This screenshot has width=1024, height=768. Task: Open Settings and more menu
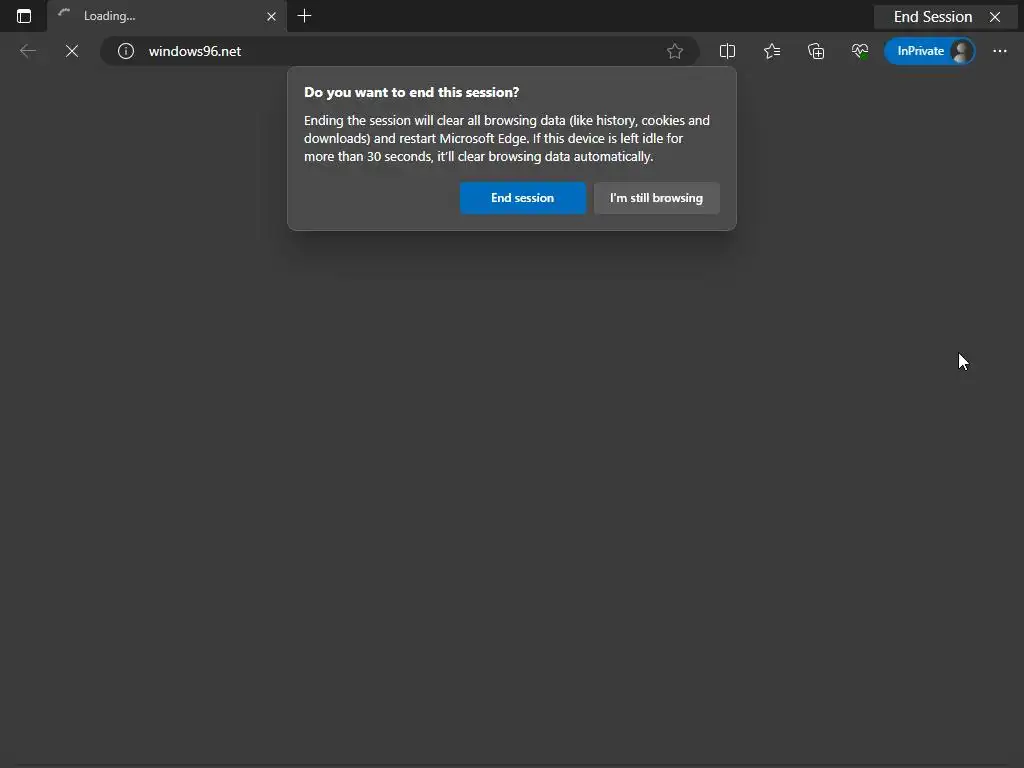coord(1000,51)
